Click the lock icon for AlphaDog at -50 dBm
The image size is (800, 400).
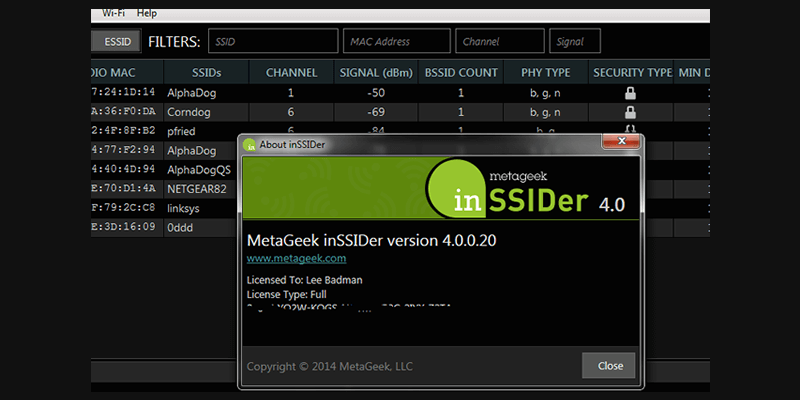tap(631, 92)
